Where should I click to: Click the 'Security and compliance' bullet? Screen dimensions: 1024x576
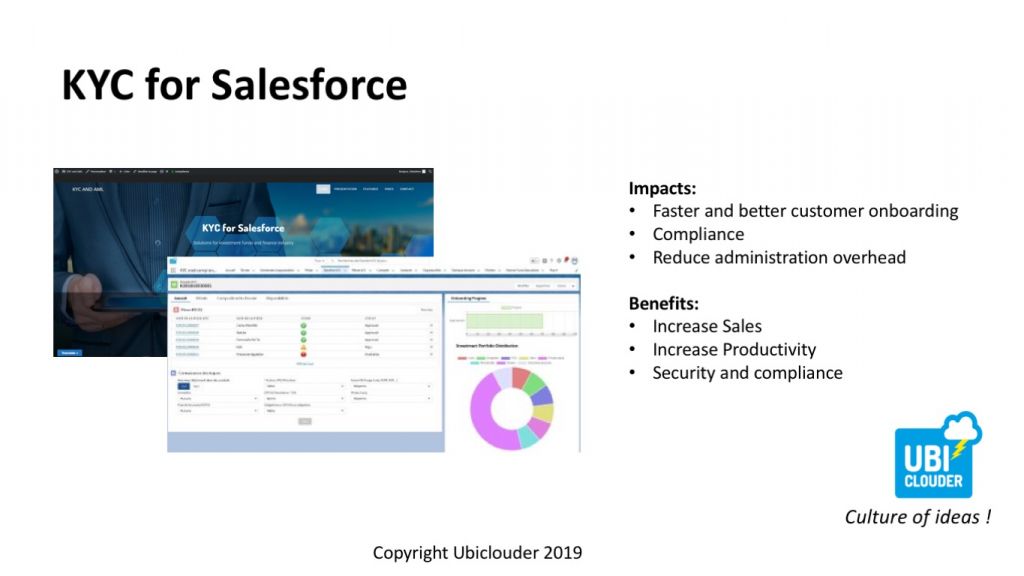point(748,372)
